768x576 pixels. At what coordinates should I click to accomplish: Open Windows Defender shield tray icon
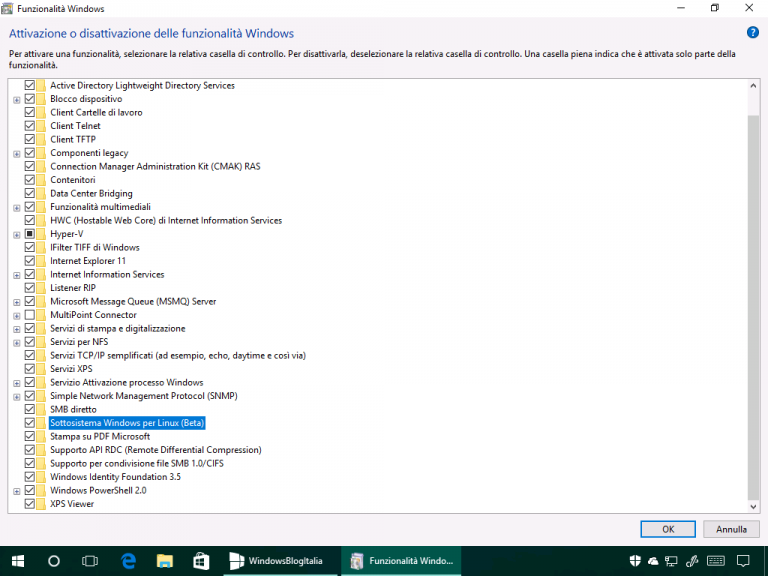pyautogui.click(x=635, y=561)
